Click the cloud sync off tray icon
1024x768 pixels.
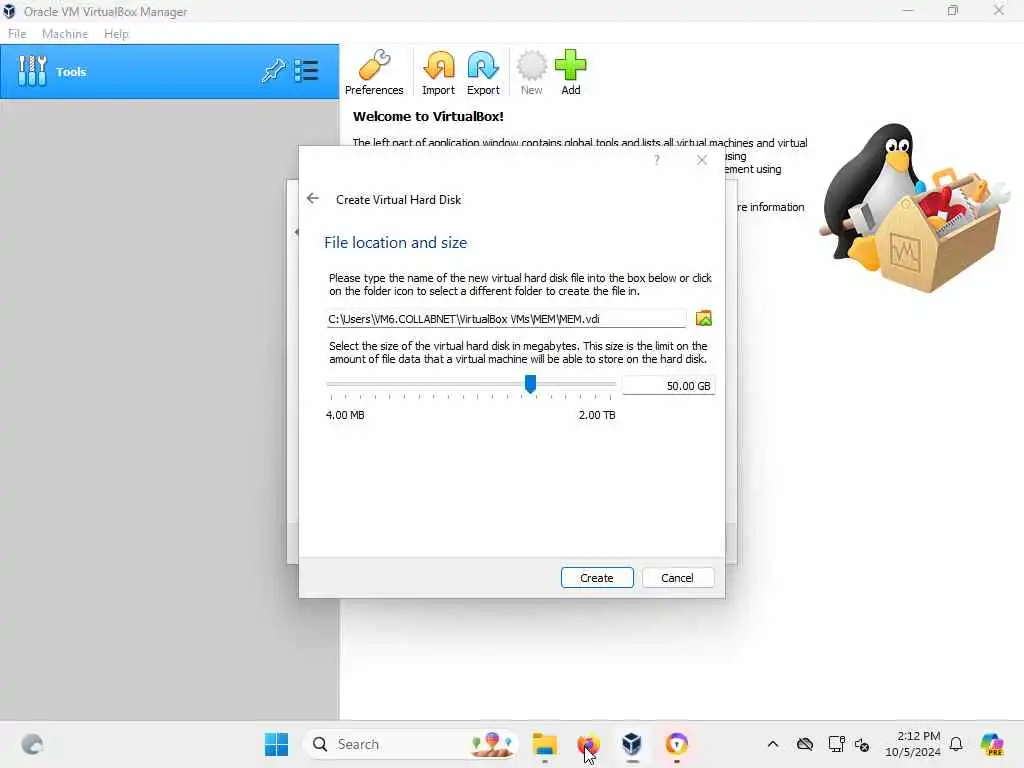pos(805,744)
